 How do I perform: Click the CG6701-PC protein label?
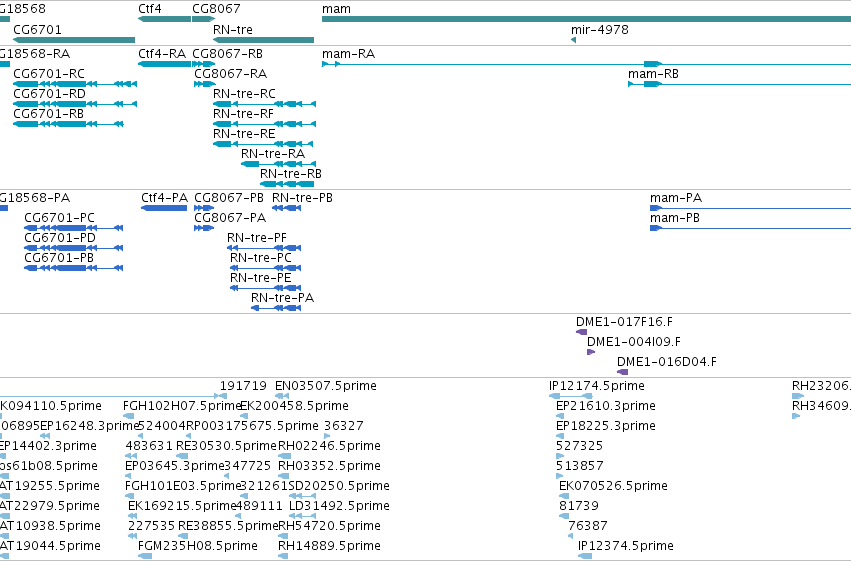coord(60,218)
